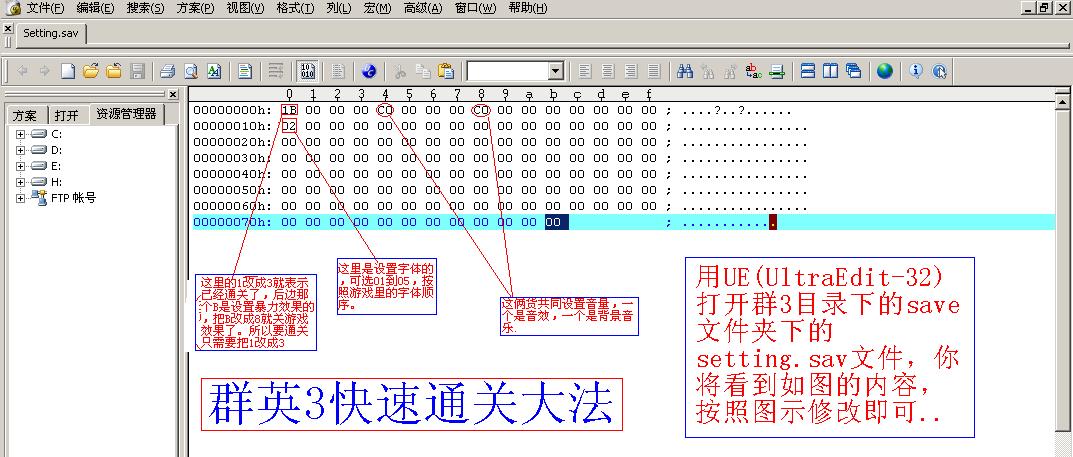Image resolution: width=1073 pixels, height=457 pixels.
Task: Expand the H: drive node
Action: (x=21, y=182)
